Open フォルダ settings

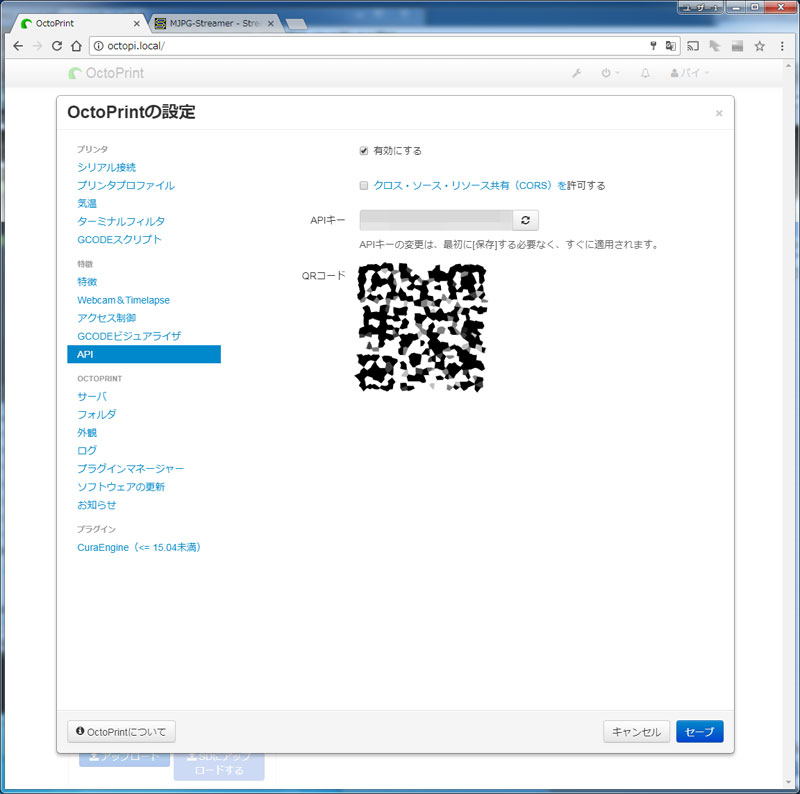[96, 414]
